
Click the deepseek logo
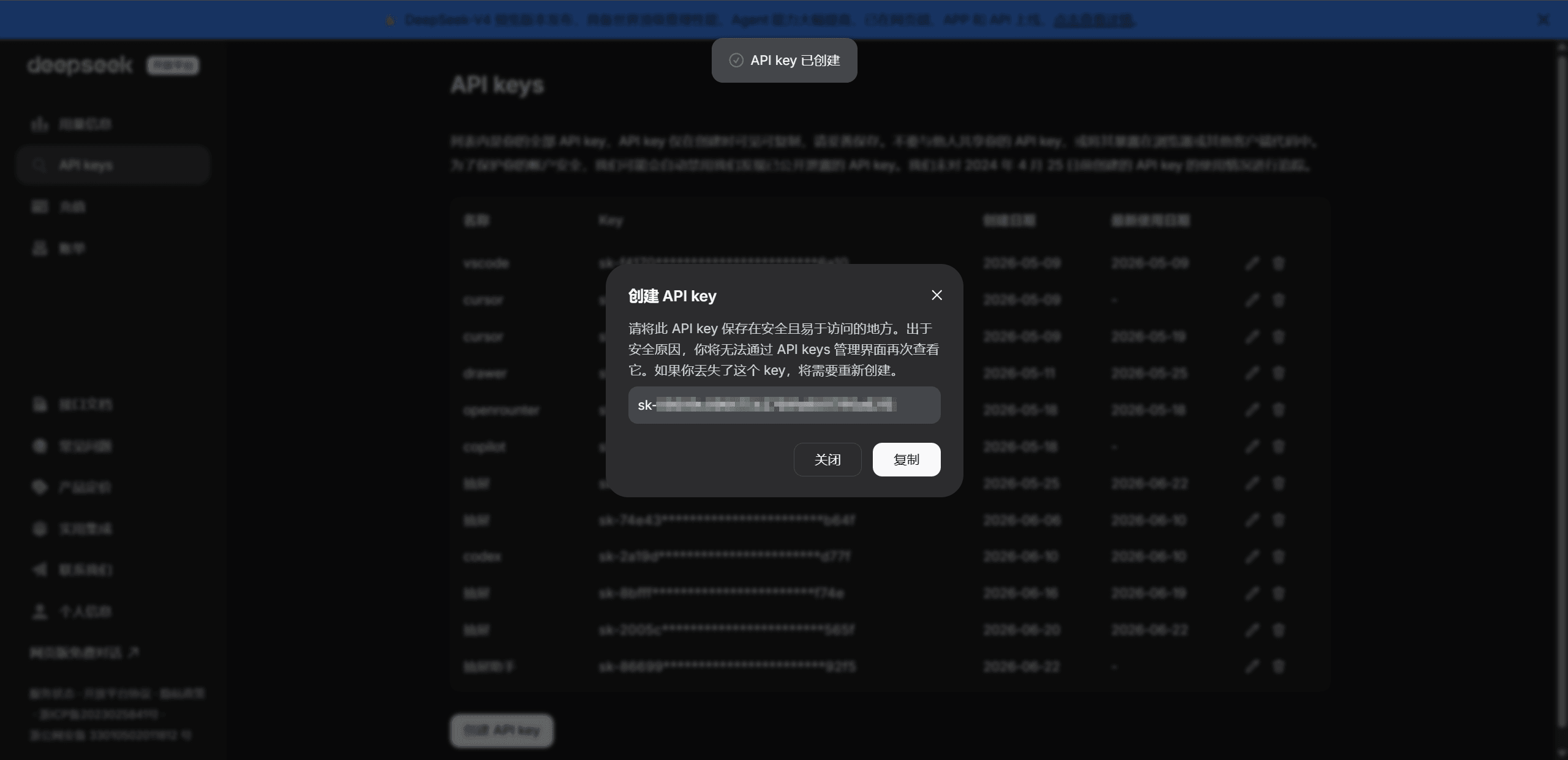[80, 65]
